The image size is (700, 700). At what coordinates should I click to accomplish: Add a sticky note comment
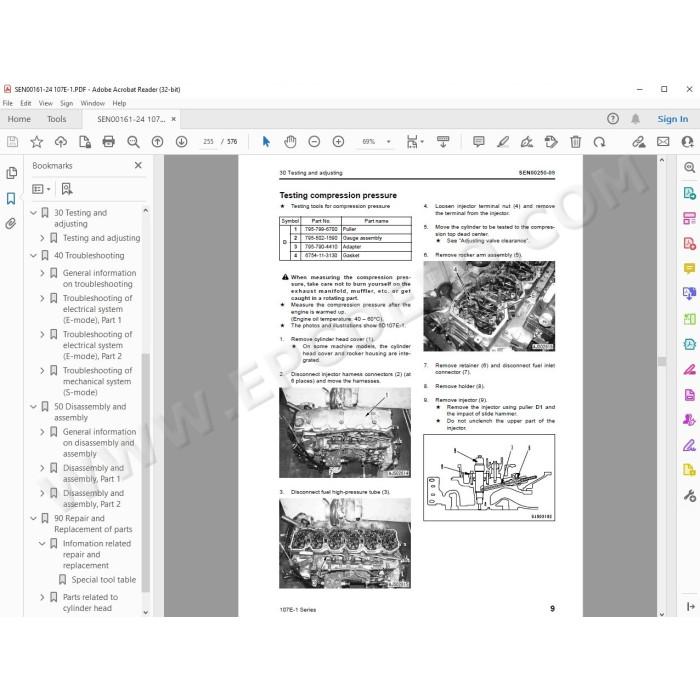(479, 142)
